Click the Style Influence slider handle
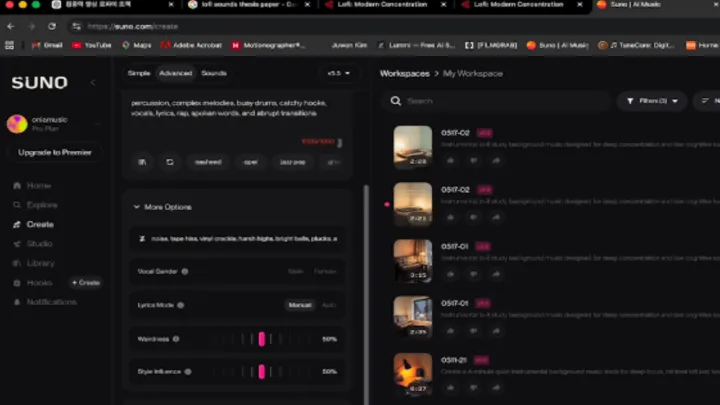 pos(261,371)
